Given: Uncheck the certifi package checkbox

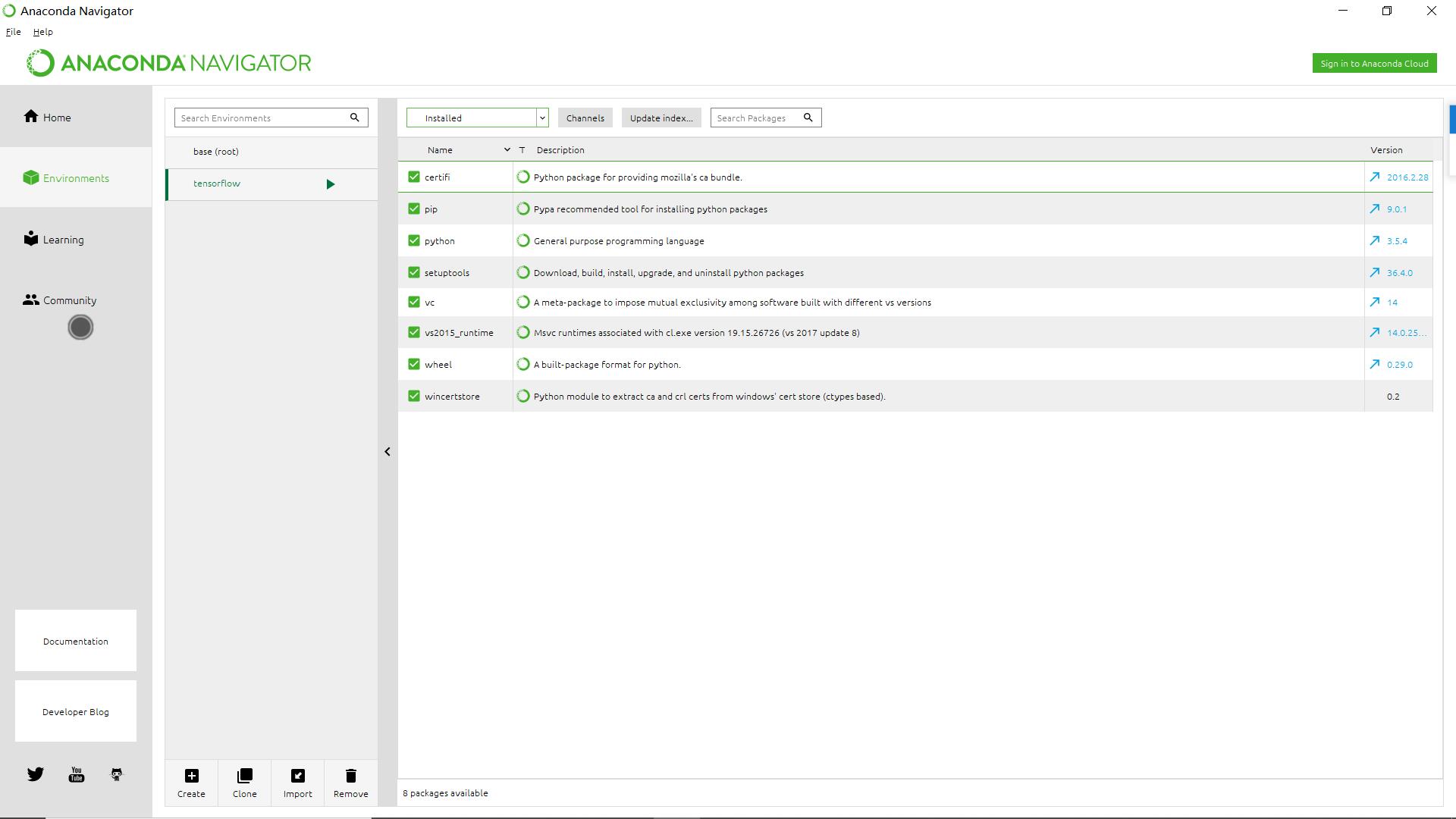Looking at the screenshot, I should click(x=413, y=177).
